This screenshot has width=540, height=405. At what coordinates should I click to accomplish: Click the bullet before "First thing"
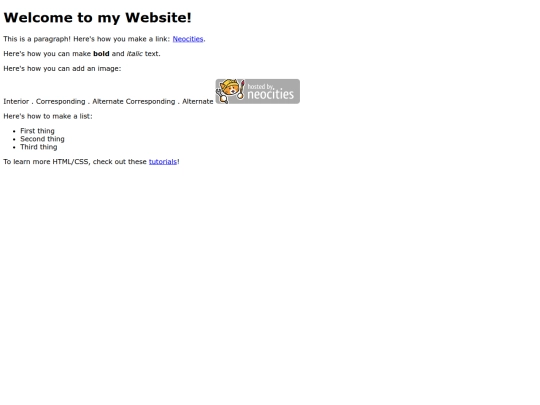pos(14,131)
